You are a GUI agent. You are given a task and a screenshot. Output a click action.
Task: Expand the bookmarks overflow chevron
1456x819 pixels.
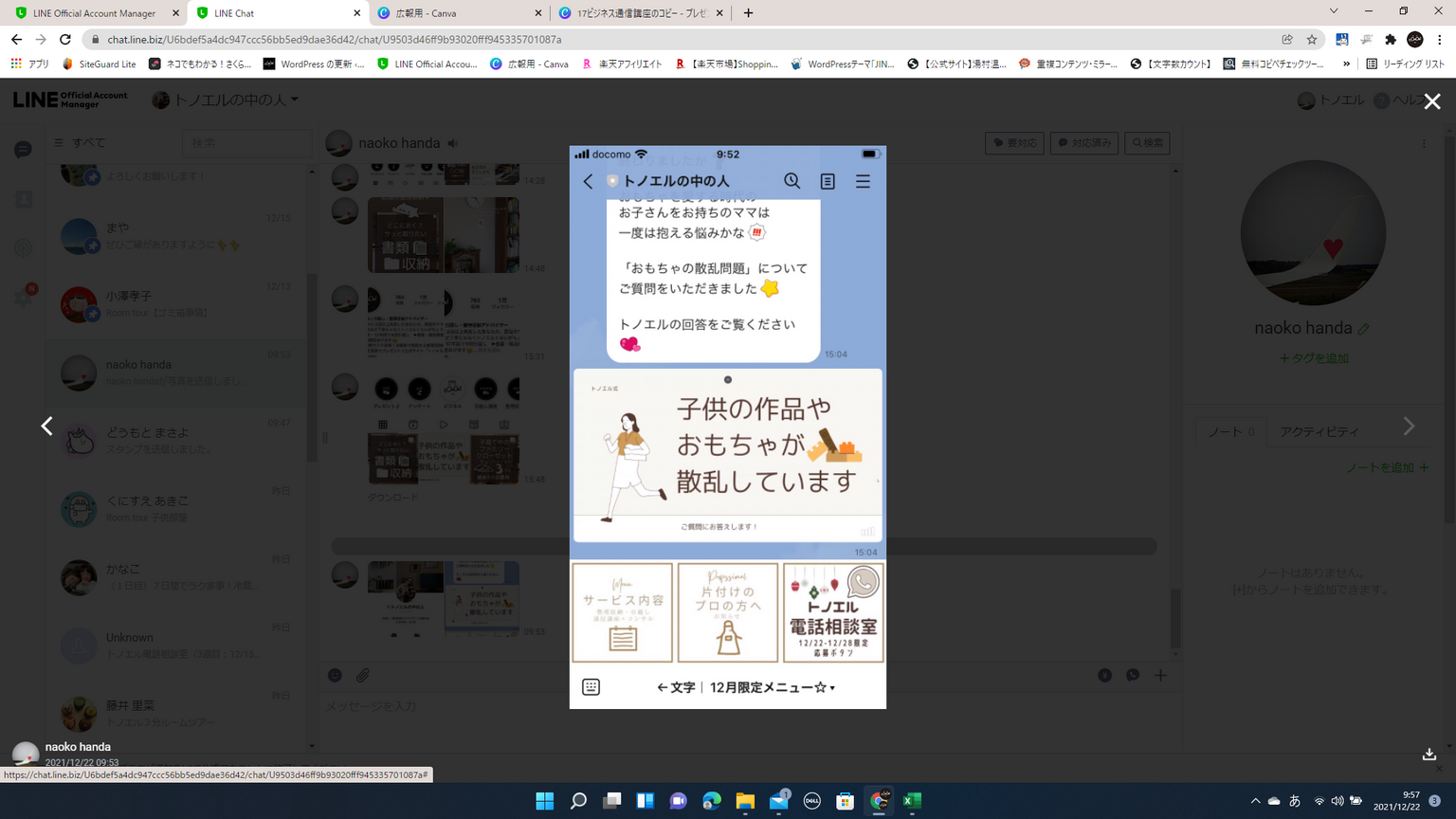[1346, 64]
